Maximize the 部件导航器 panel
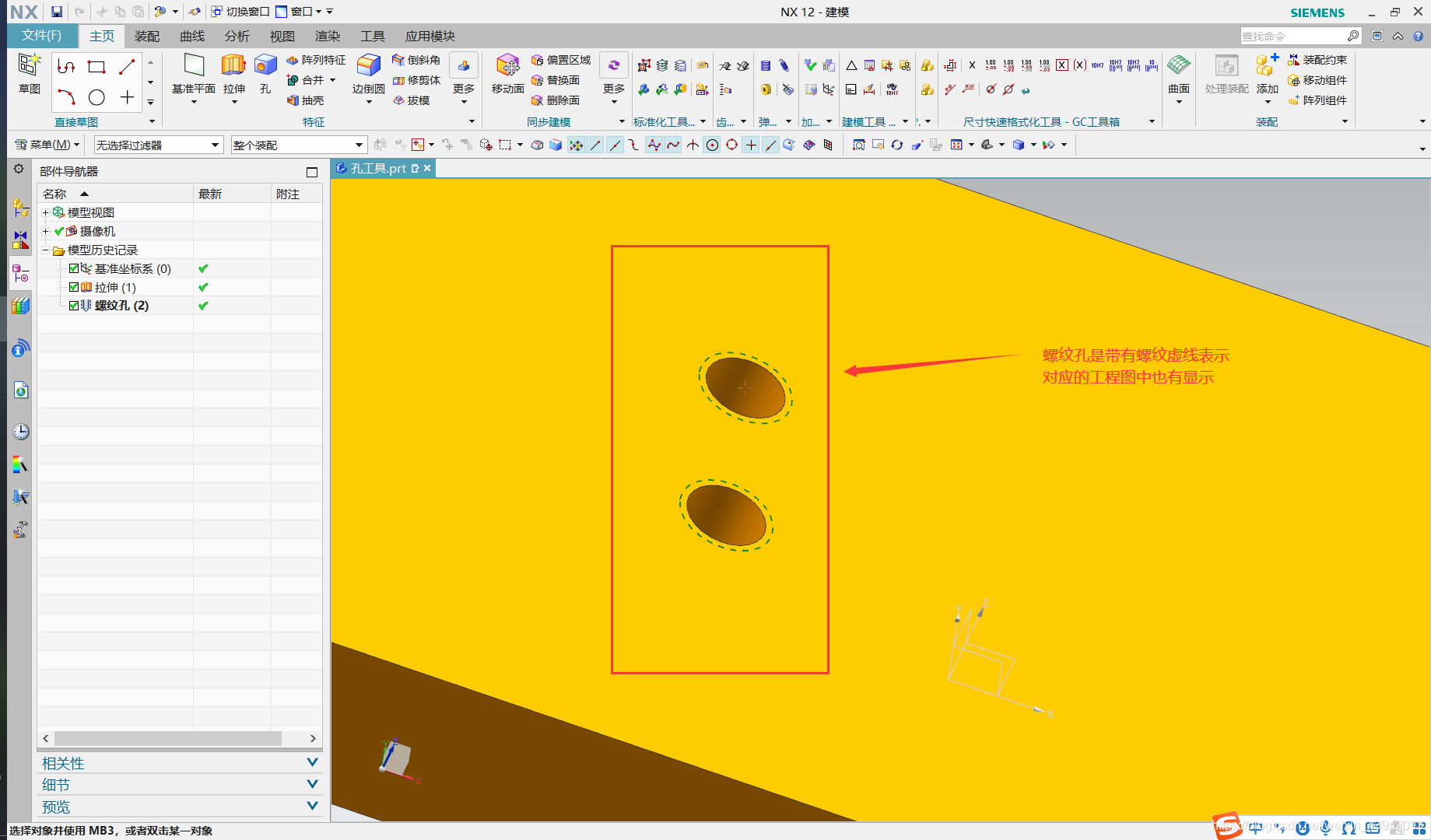The height and width of the screenshot is (840, 1431). [312, 172]
